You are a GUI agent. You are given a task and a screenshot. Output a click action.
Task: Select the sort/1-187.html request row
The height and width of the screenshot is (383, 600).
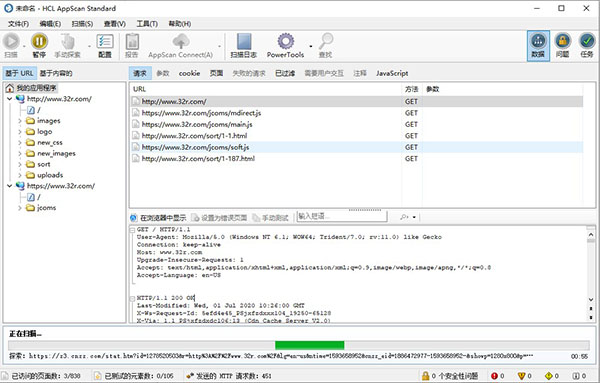point(356,159)
